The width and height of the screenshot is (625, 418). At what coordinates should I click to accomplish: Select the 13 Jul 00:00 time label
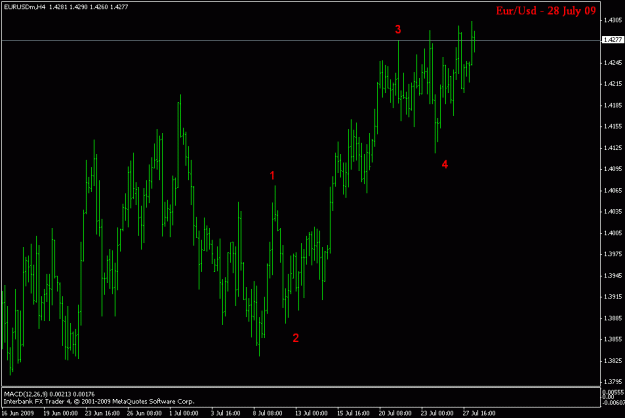(x=311, y=413)
